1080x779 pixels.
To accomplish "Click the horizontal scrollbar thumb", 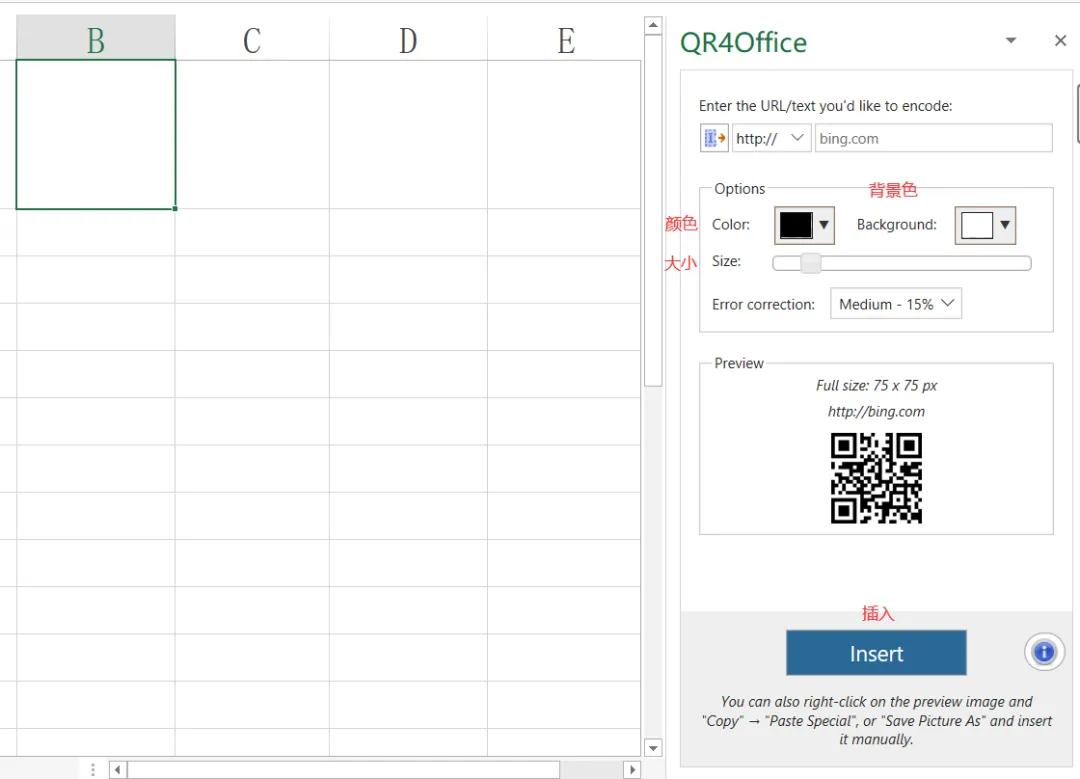I will [x=343, y=769].
